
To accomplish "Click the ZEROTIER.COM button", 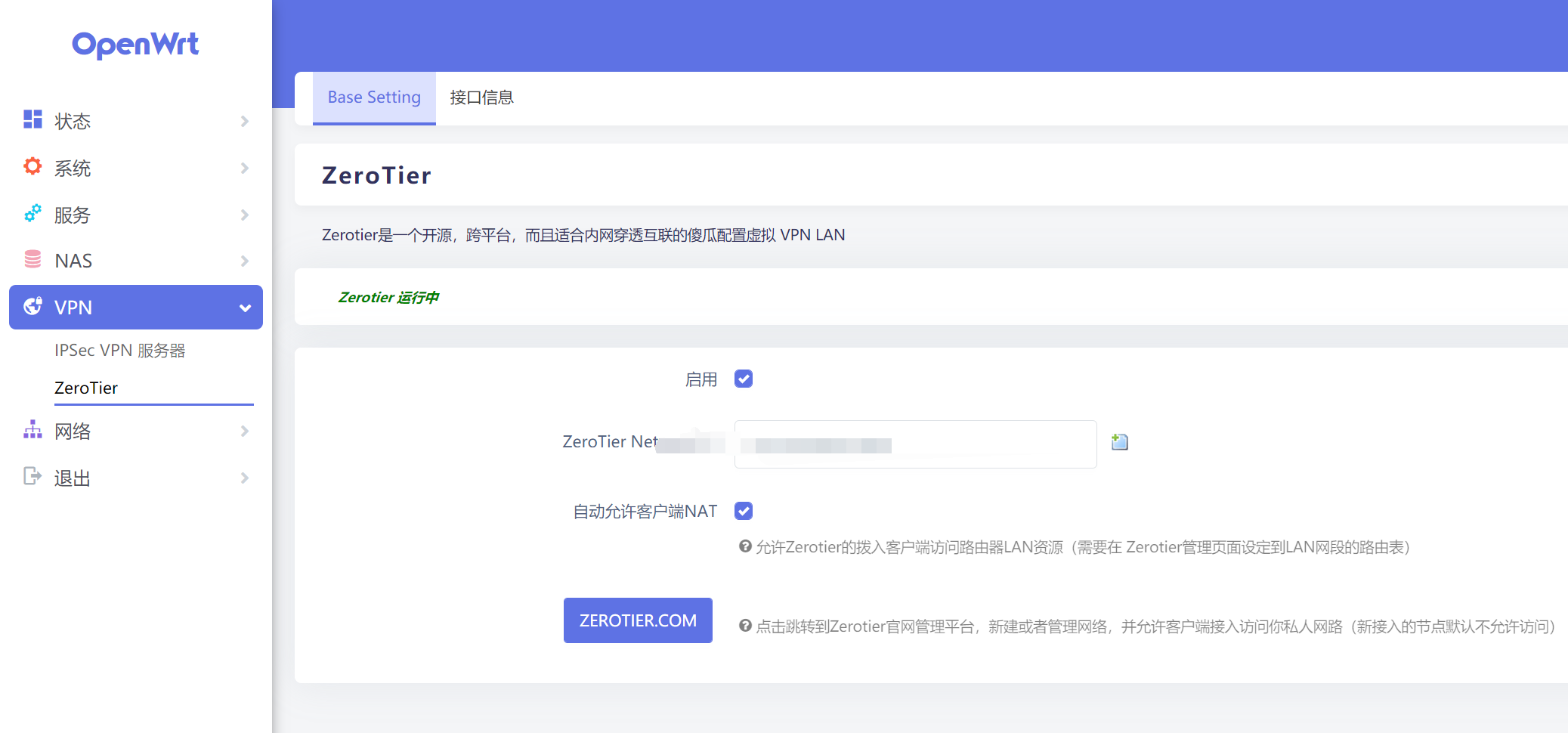I will tap(637, 620).
